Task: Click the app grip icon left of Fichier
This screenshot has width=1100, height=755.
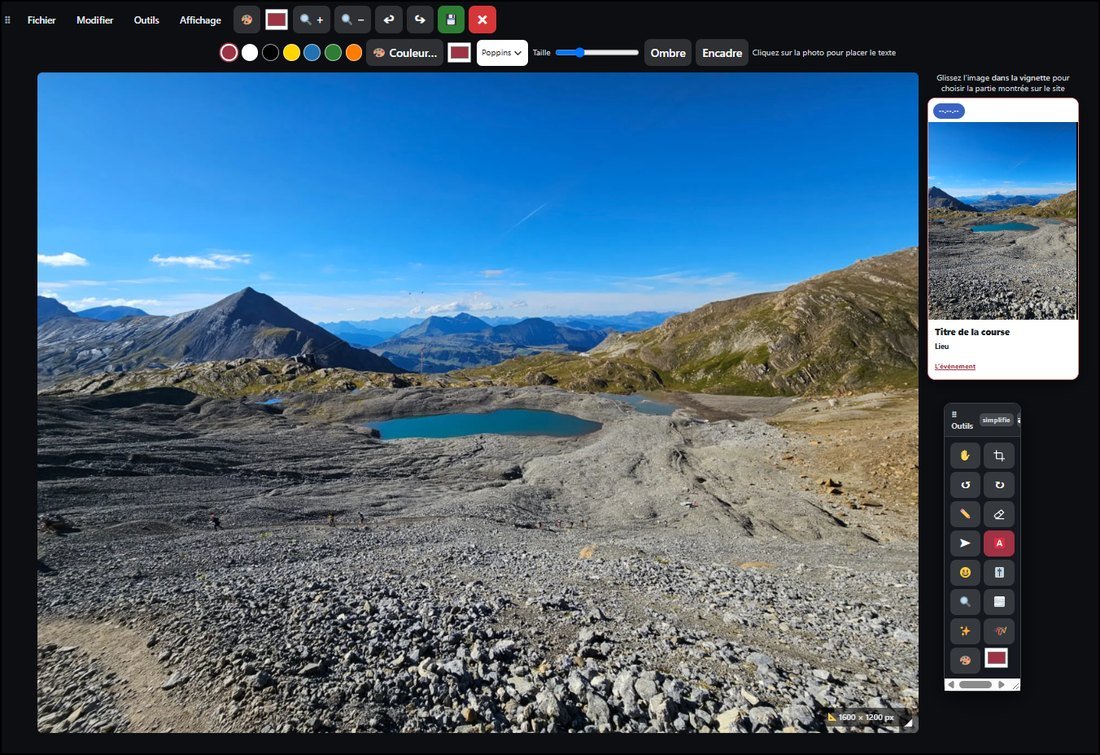Action: click(x=8, y=20)
